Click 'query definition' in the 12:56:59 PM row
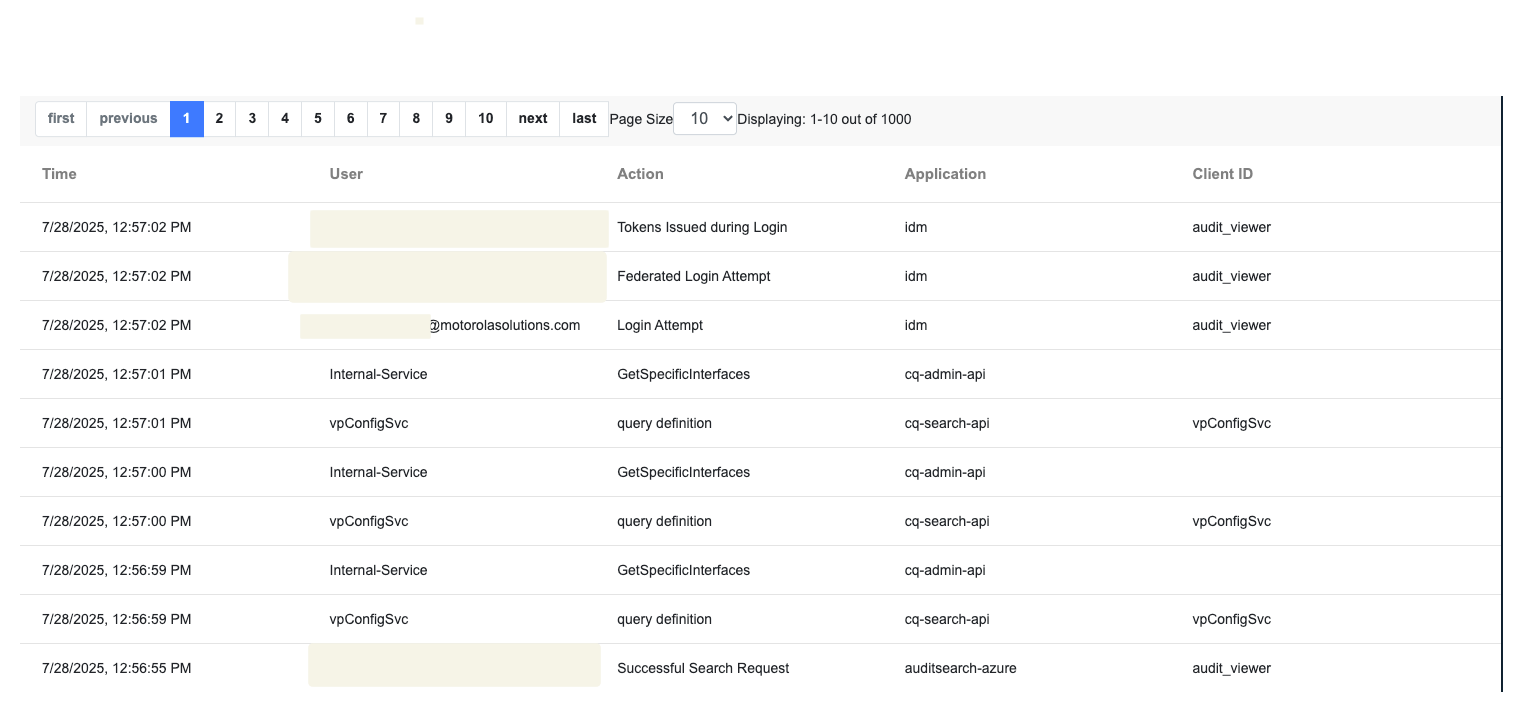Viewport: 1523px width, 712px height. tap(664, 619)
